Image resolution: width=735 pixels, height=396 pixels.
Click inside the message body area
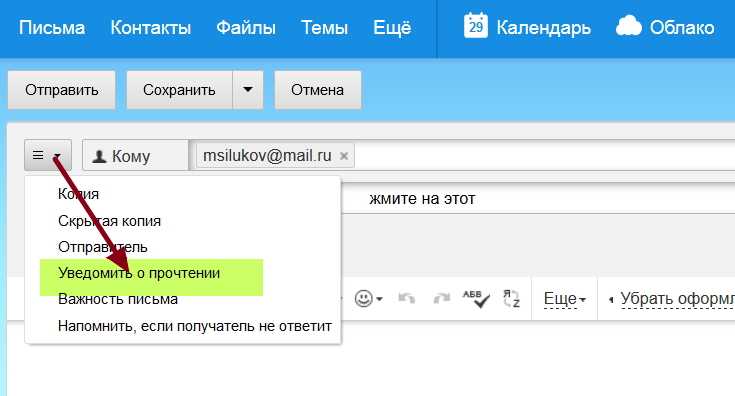click(x=371, y=359)
